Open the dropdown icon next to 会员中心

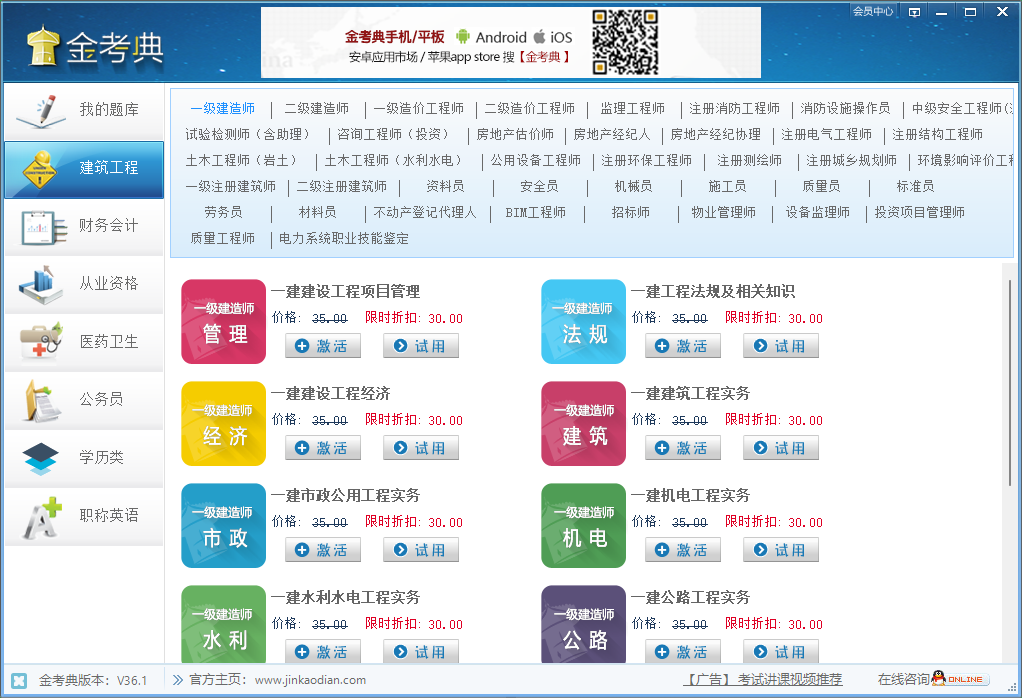coord(914,12)
